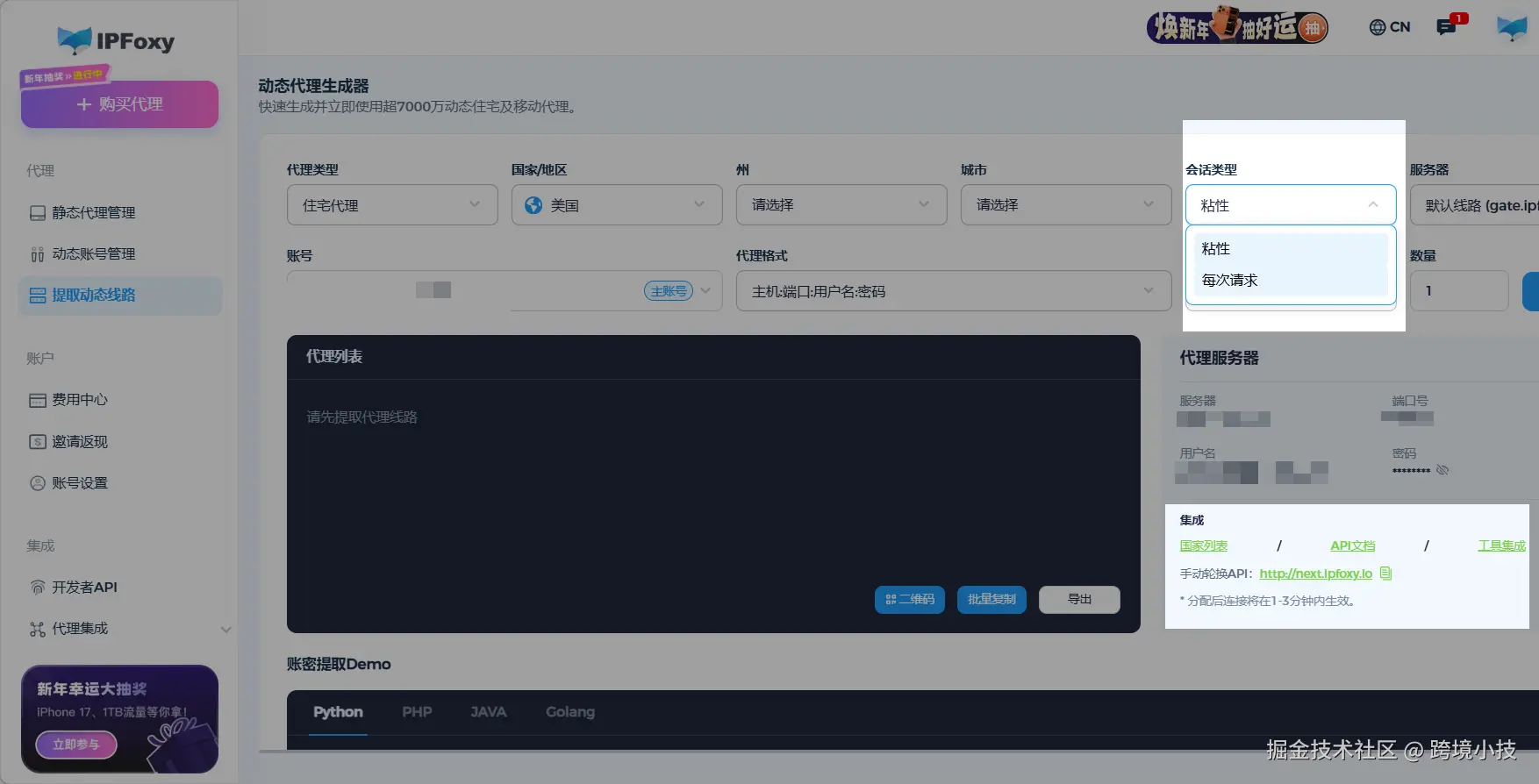This screenshot has width=1539, height=784.
Task: Choose 粘性 option in session list
Action: pyautogui.click(x=1291, y=249)
